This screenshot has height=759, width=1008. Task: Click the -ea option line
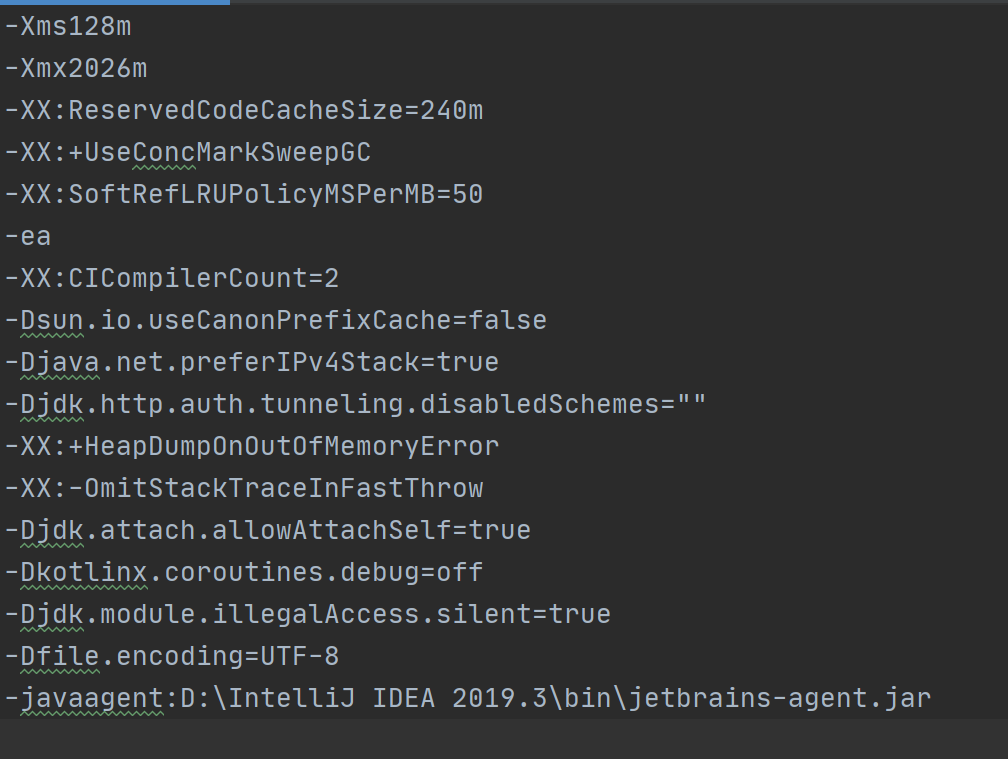28,237
